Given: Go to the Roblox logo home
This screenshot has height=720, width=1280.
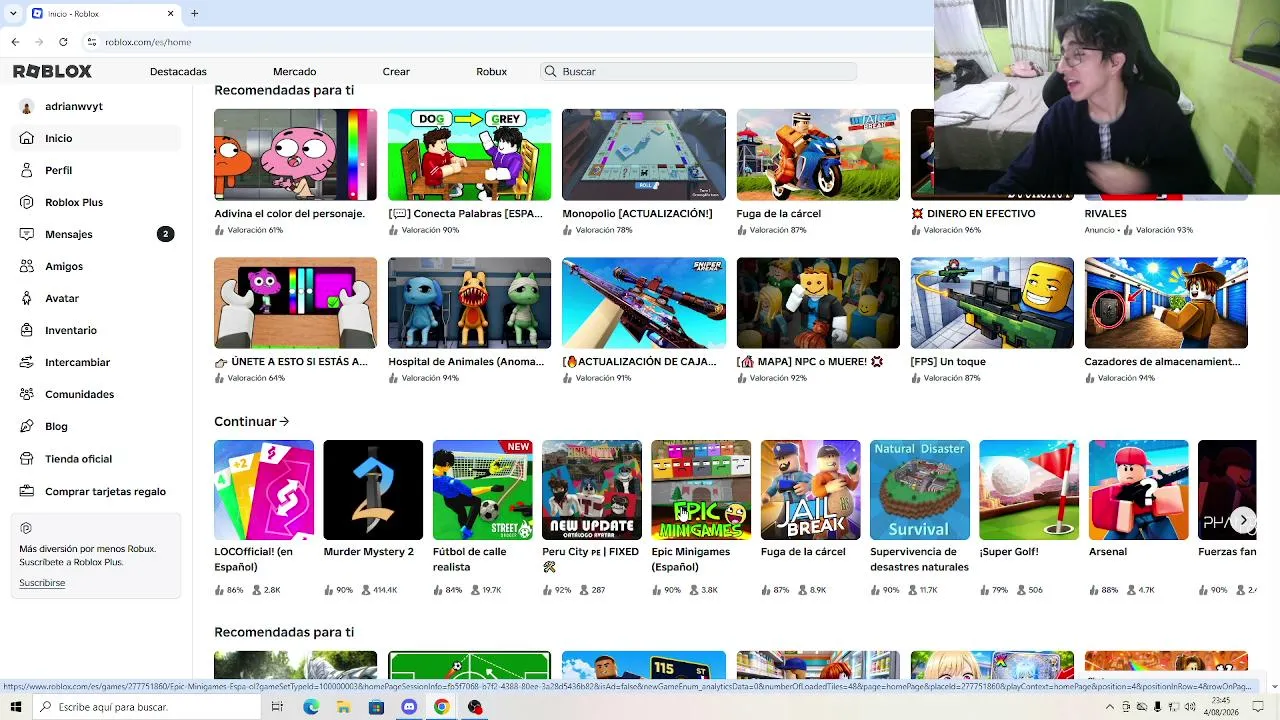Looking at the screenshot, I should 52,71.
